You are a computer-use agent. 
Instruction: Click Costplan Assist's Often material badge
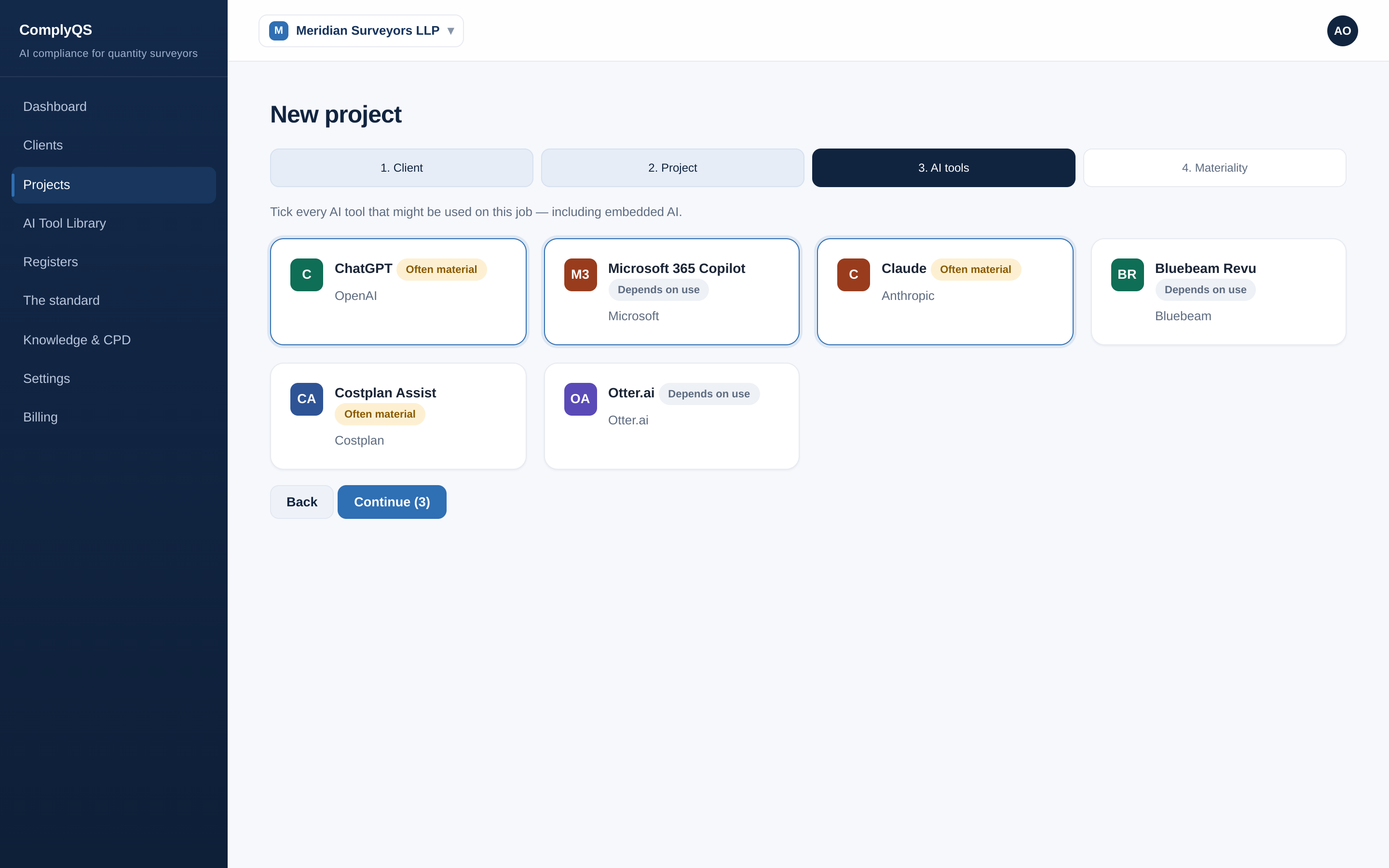380,414
